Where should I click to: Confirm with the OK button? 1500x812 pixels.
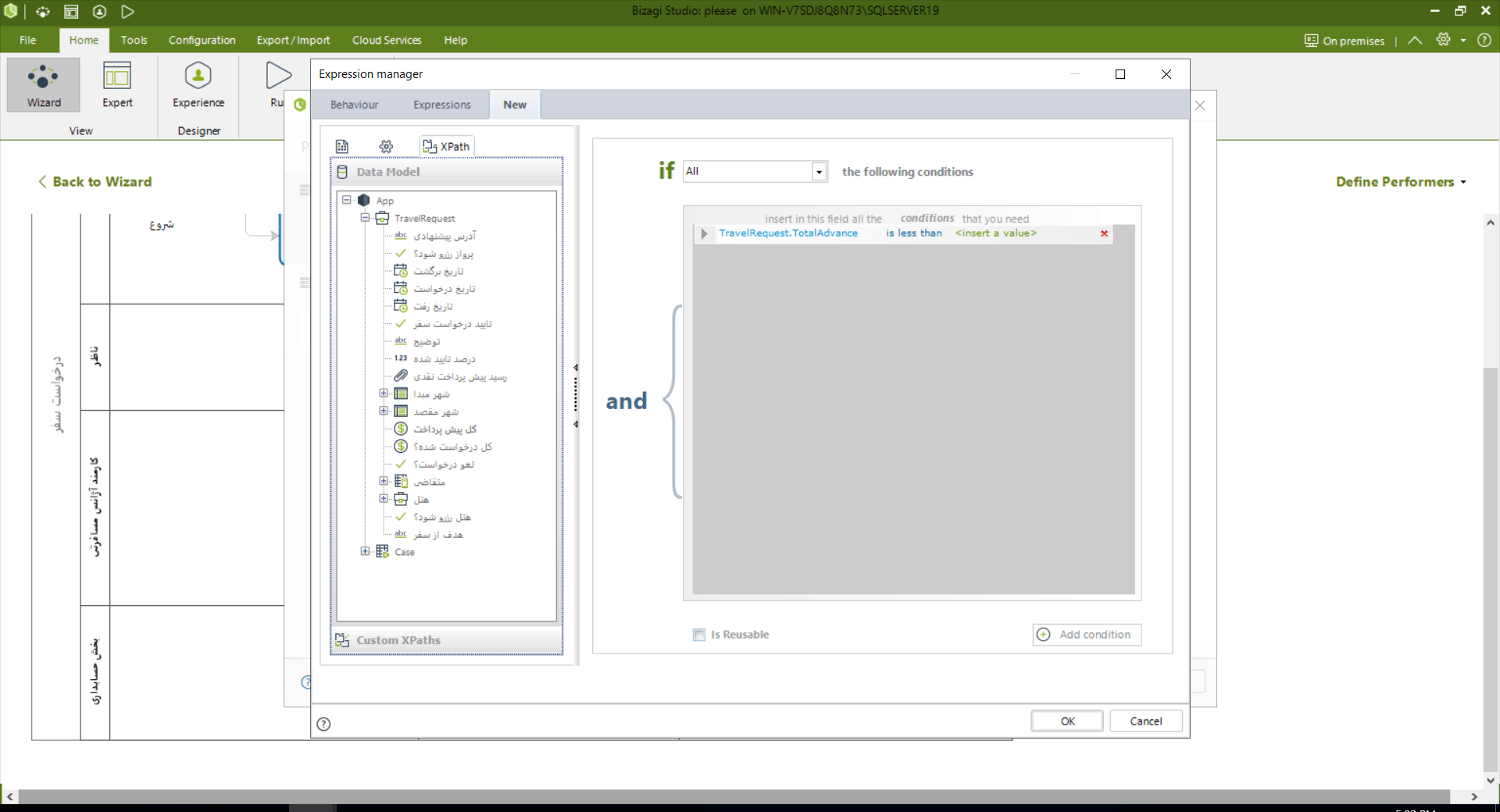click(1067, 721)
